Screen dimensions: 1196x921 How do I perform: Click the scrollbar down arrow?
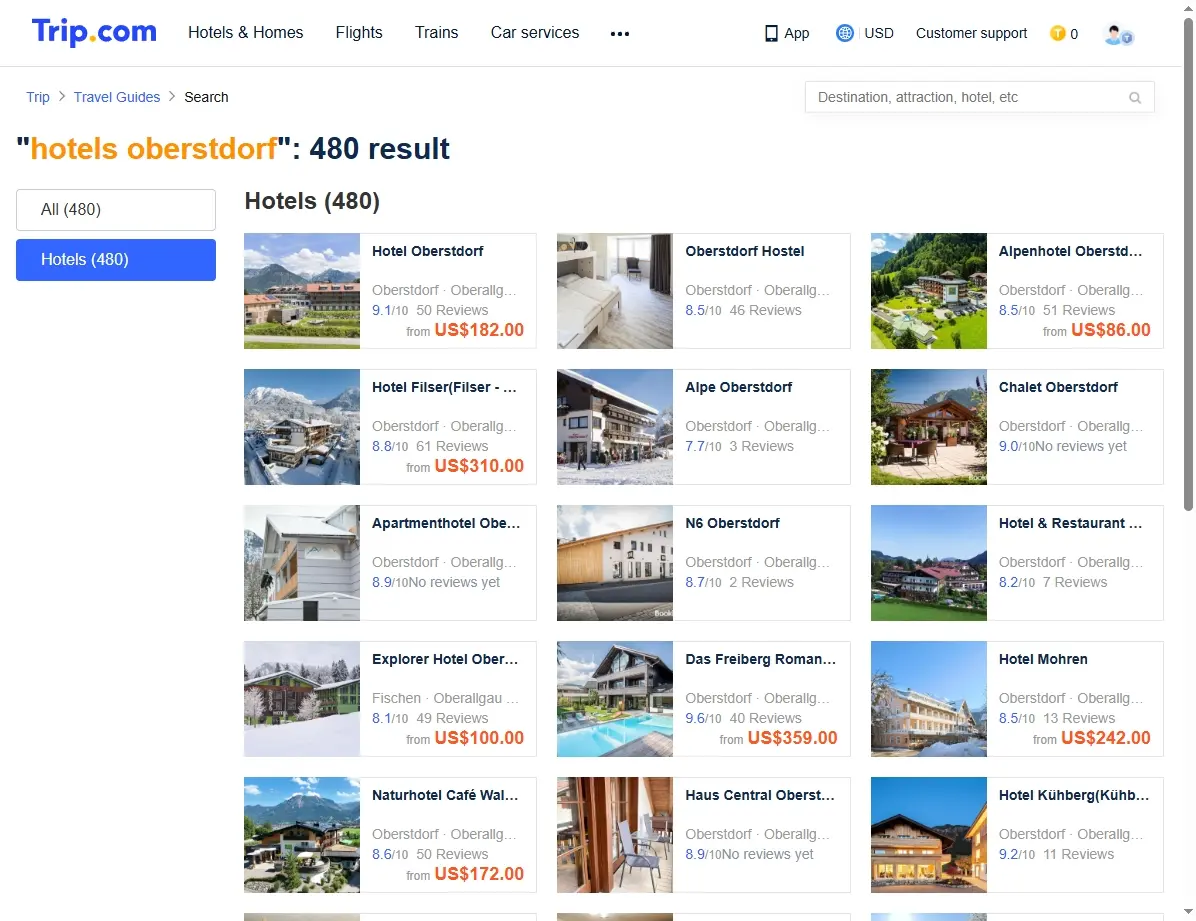coord(1188,912)
